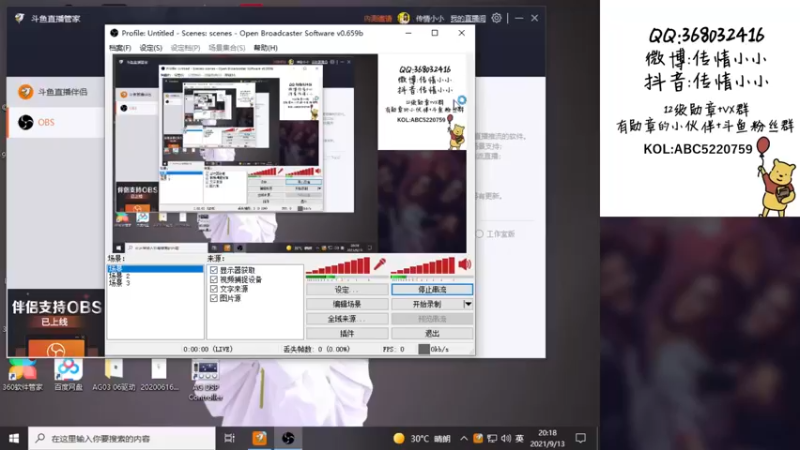
Task: Open Task View on the taskbar
Action: coord(230,438)
